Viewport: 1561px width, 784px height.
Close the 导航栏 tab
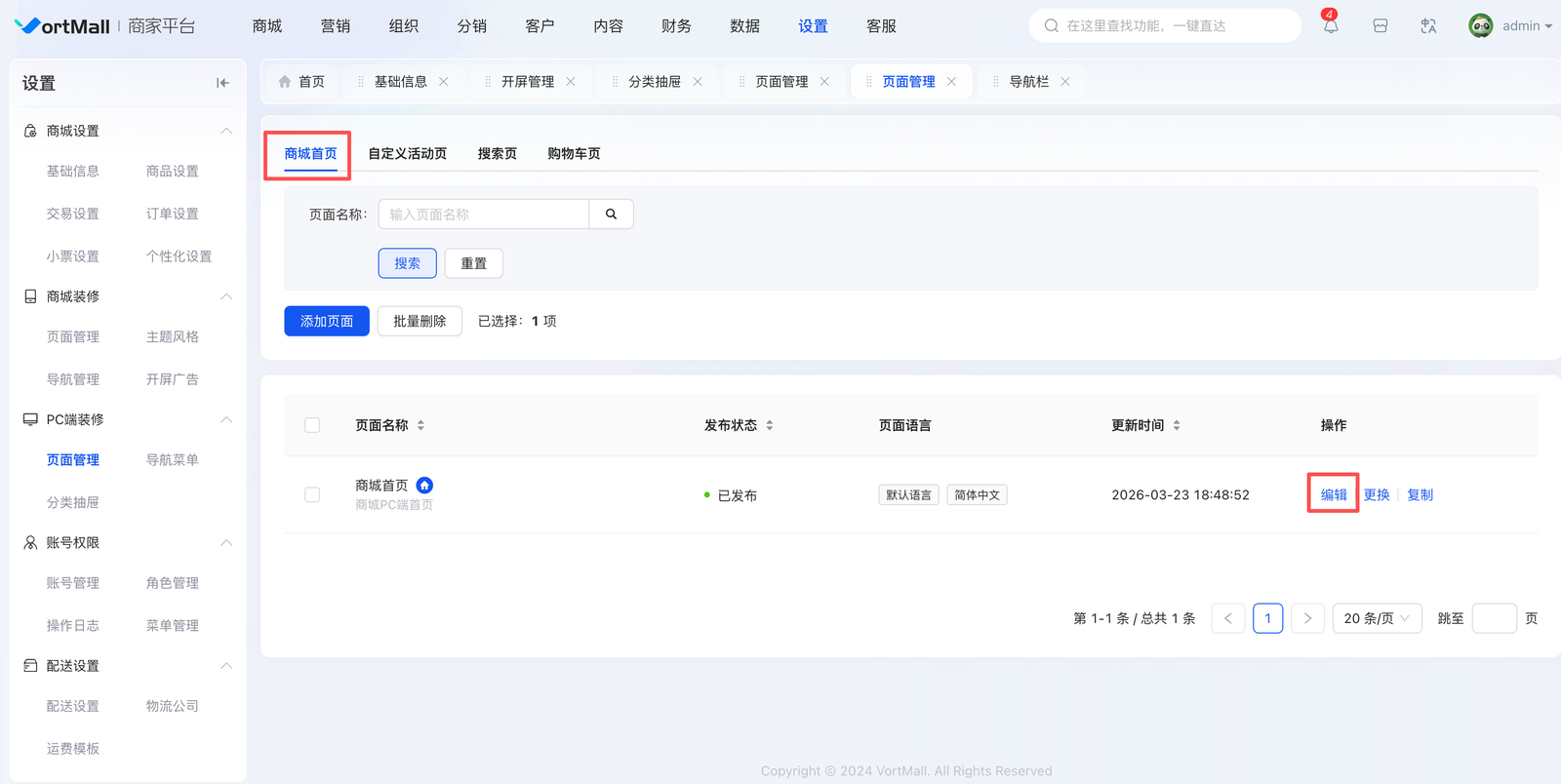[x=1065, y=82]
